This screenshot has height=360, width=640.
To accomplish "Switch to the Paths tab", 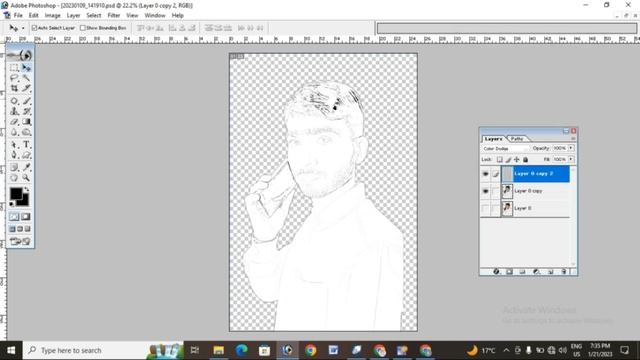I will 517,139.
